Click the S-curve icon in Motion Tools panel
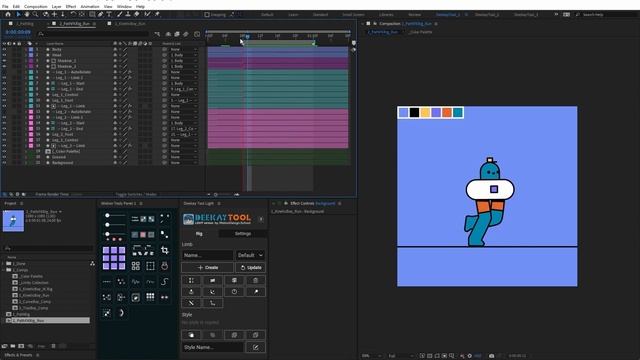This screenshot has height=360, width=640. 164,282
